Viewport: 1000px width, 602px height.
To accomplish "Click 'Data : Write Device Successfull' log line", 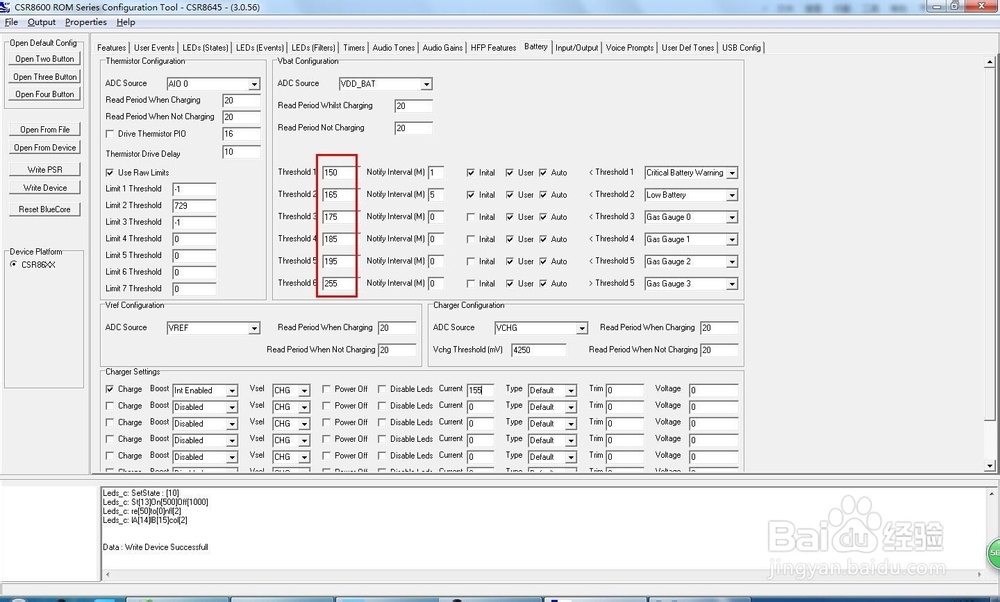I will [x=155, y=547].
